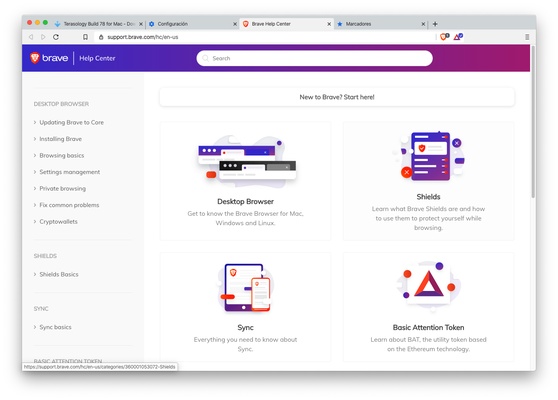Screen dimensions: 558x400
Task: Click the Brave logo in the header
Action: tap(49, 58)
